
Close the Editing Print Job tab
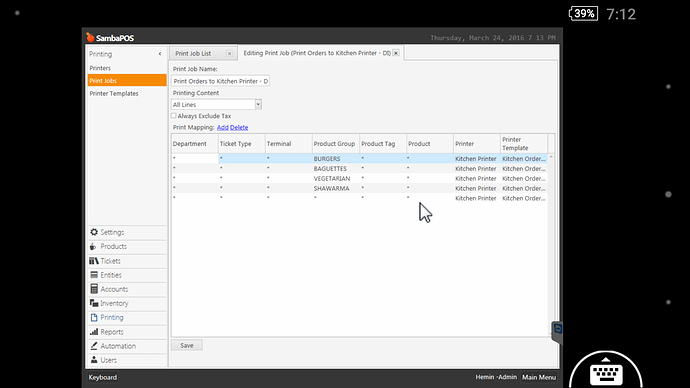(396, 53)
